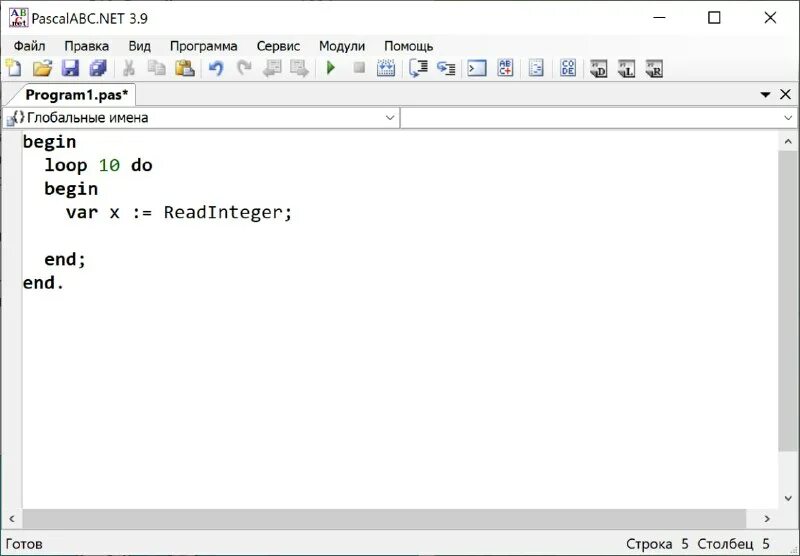The height and width of the screenshot is (556, 800).
Task: Select the Program1.pas* tab
Action: [77, 95]
